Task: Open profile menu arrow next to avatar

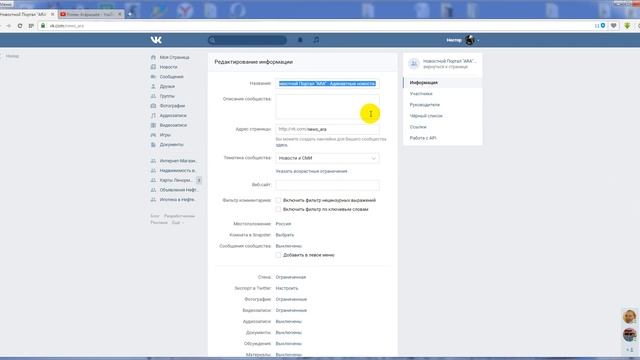Action: (x=478, y=40)
